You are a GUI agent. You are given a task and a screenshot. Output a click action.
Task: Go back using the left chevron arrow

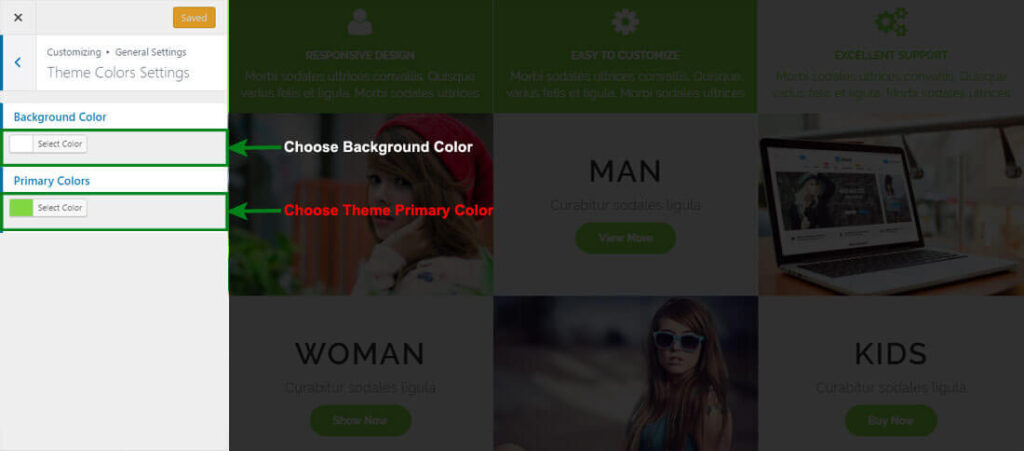tap(18, 63)
